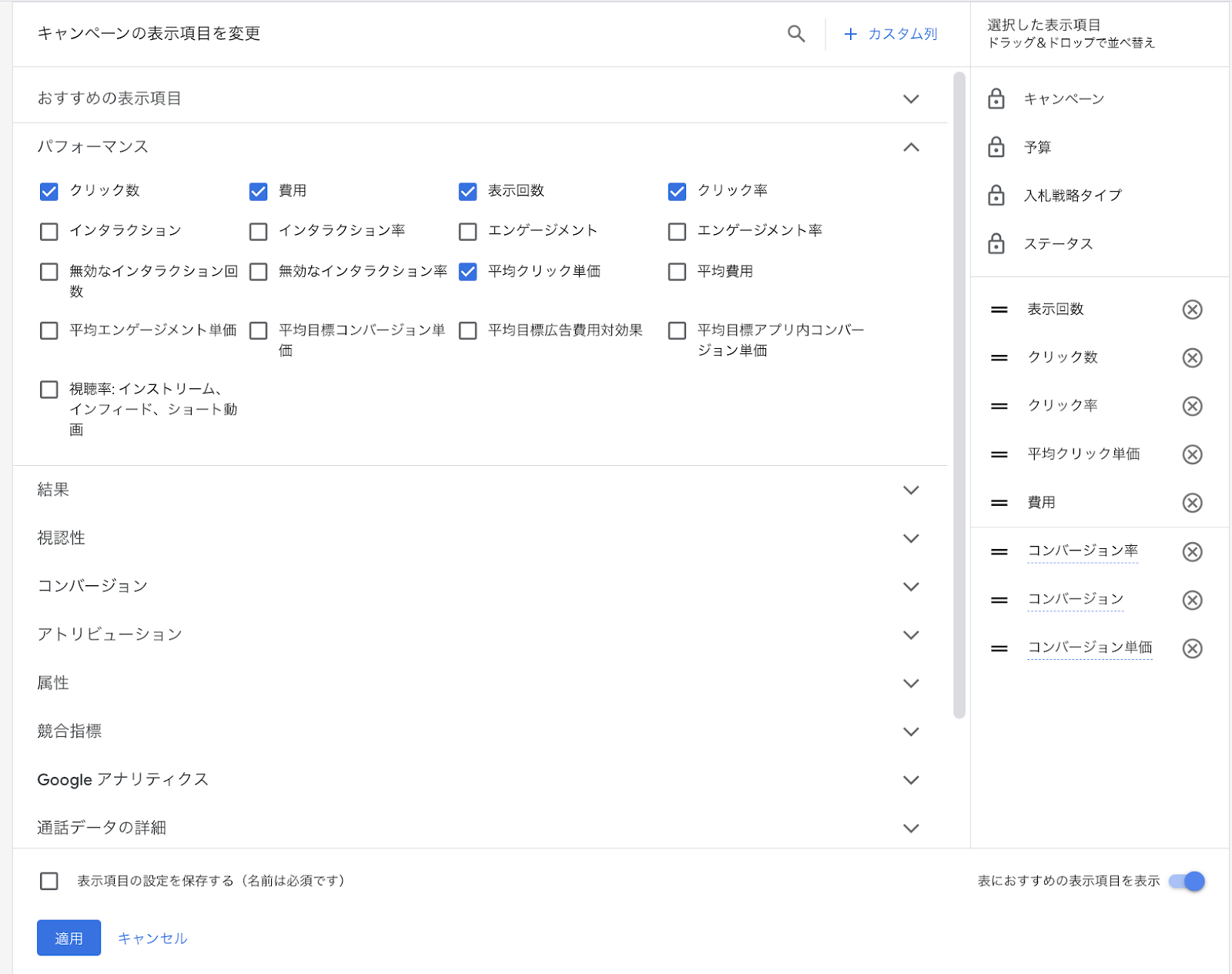The image size is (1232, 974).
Task: Click the lock icon beside 予算
Action: click(x=996, y=147)
